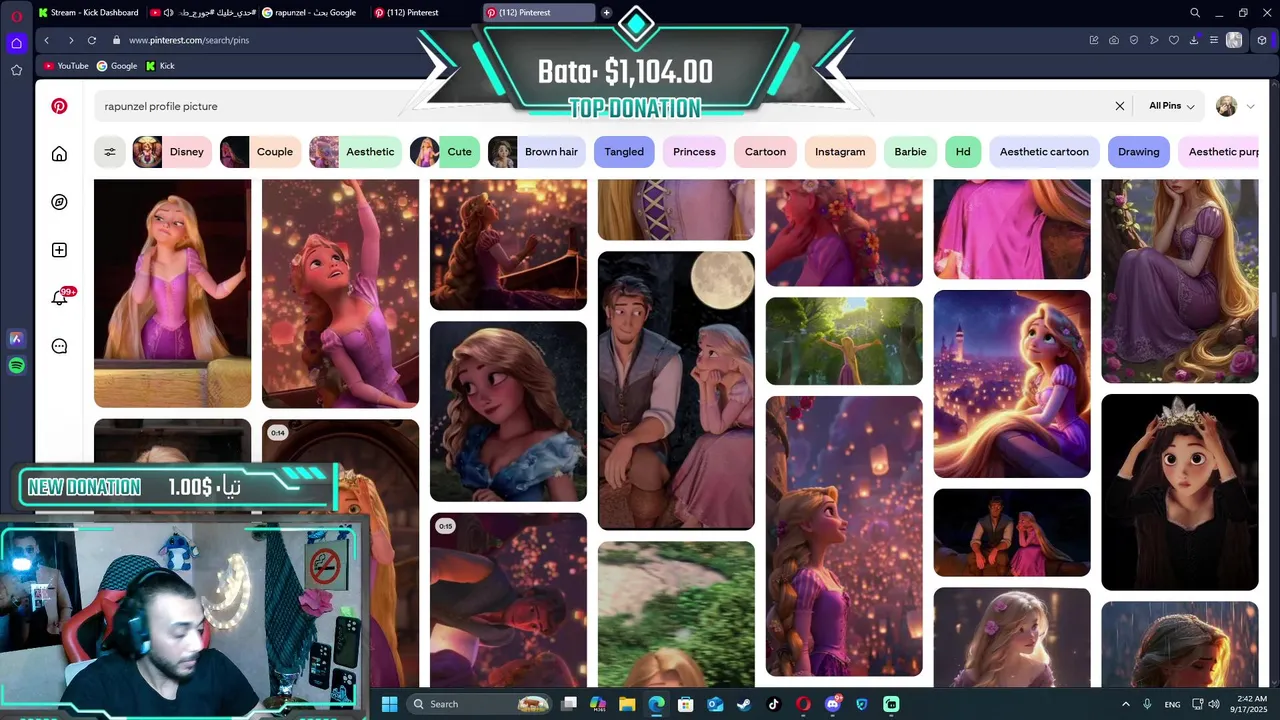Open the Pinterest logo home link

pyautogui.click(x=59, y=106)
